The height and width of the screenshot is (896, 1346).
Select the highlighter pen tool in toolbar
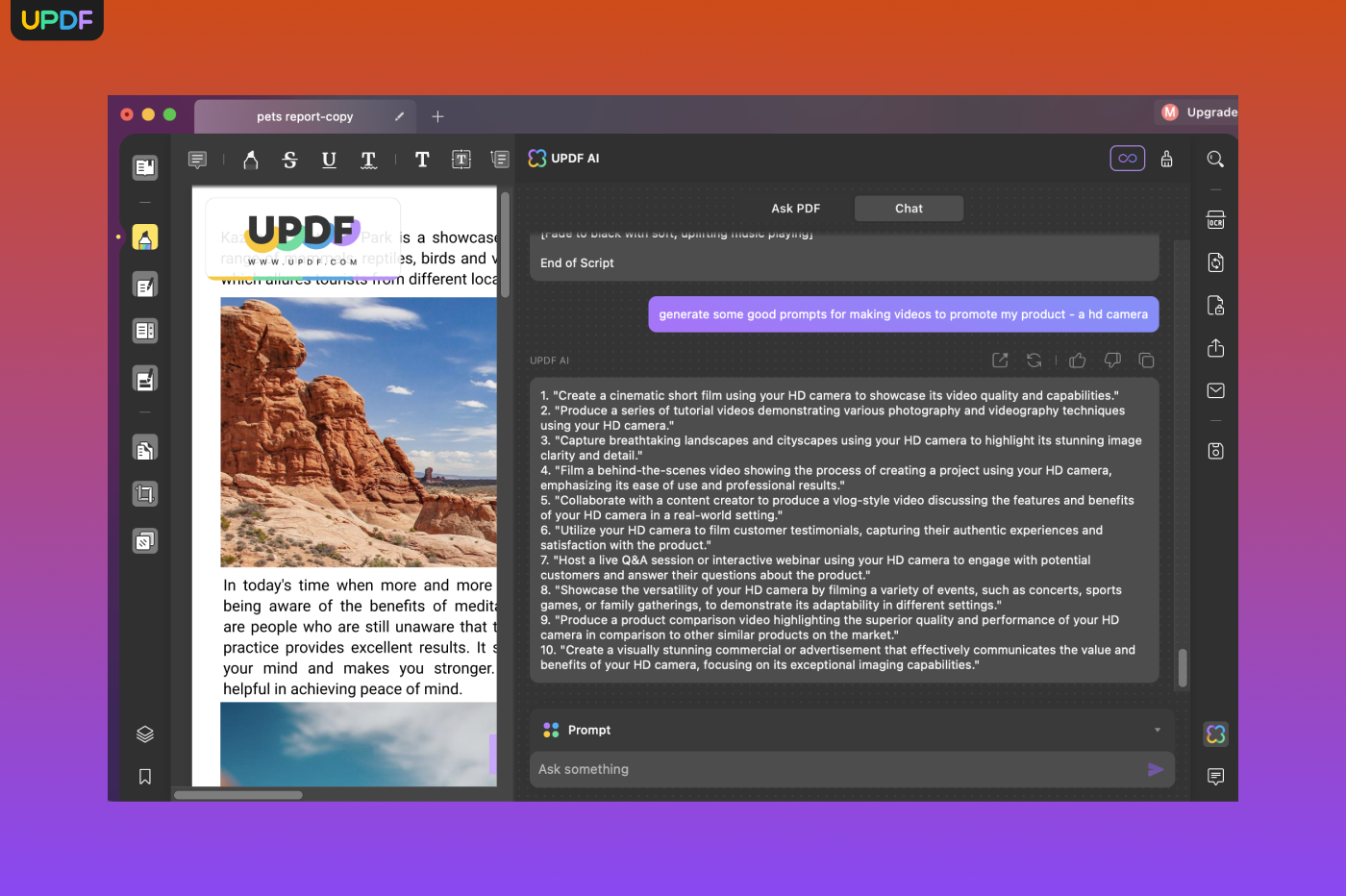251,160
